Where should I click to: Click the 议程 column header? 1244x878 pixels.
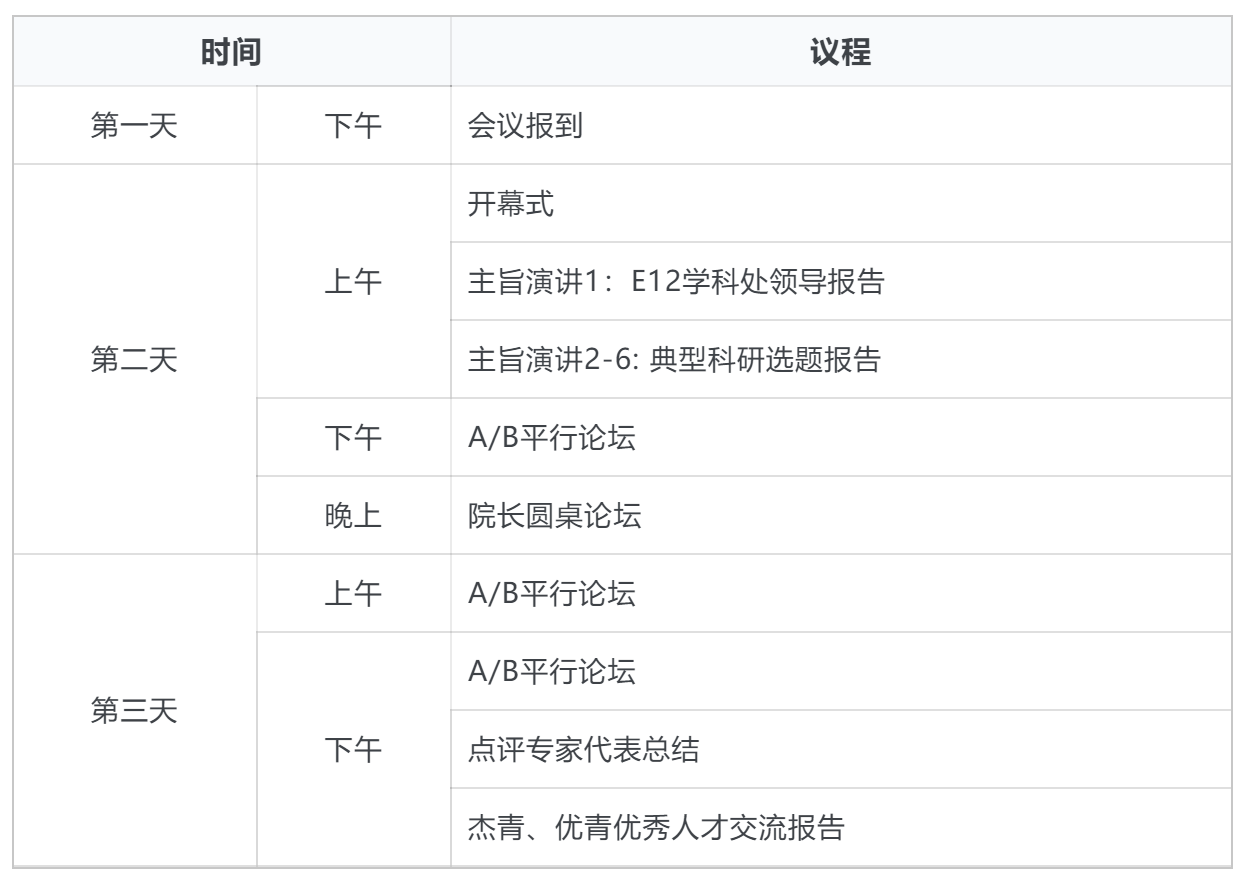coord(844,54)
